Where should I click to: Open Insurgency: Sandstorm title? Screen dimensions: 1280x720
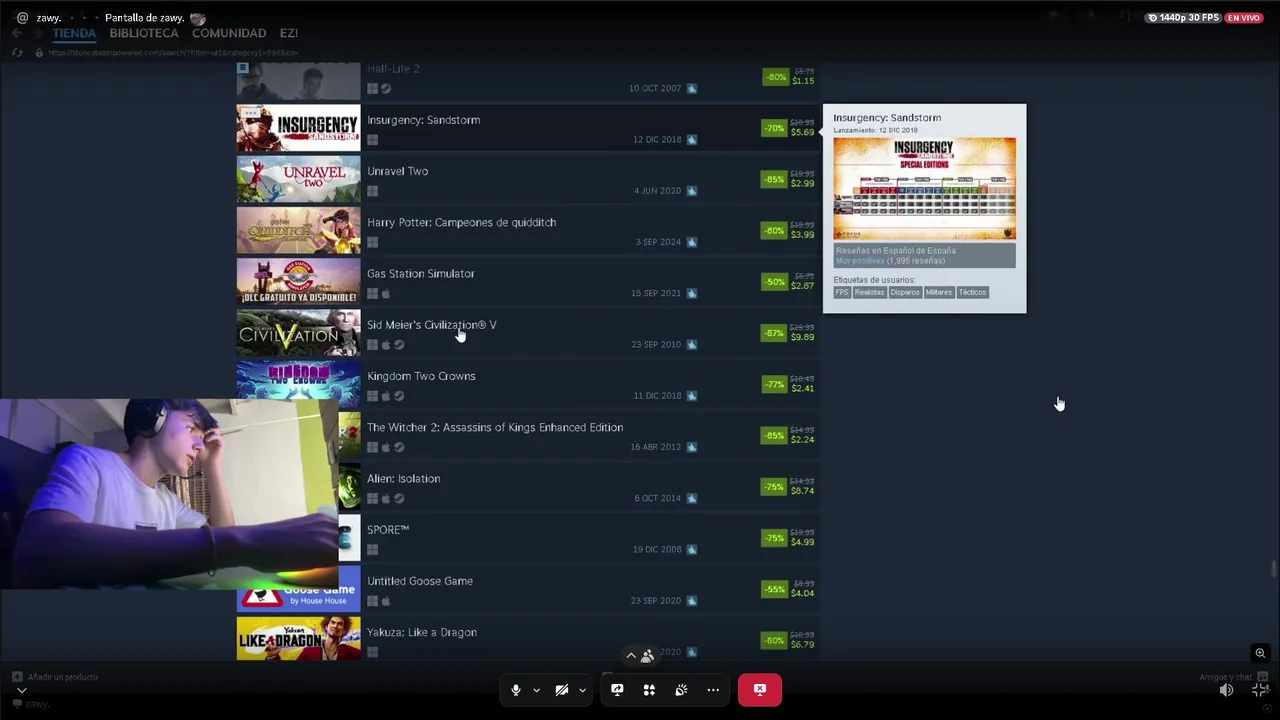coord(423,120)
